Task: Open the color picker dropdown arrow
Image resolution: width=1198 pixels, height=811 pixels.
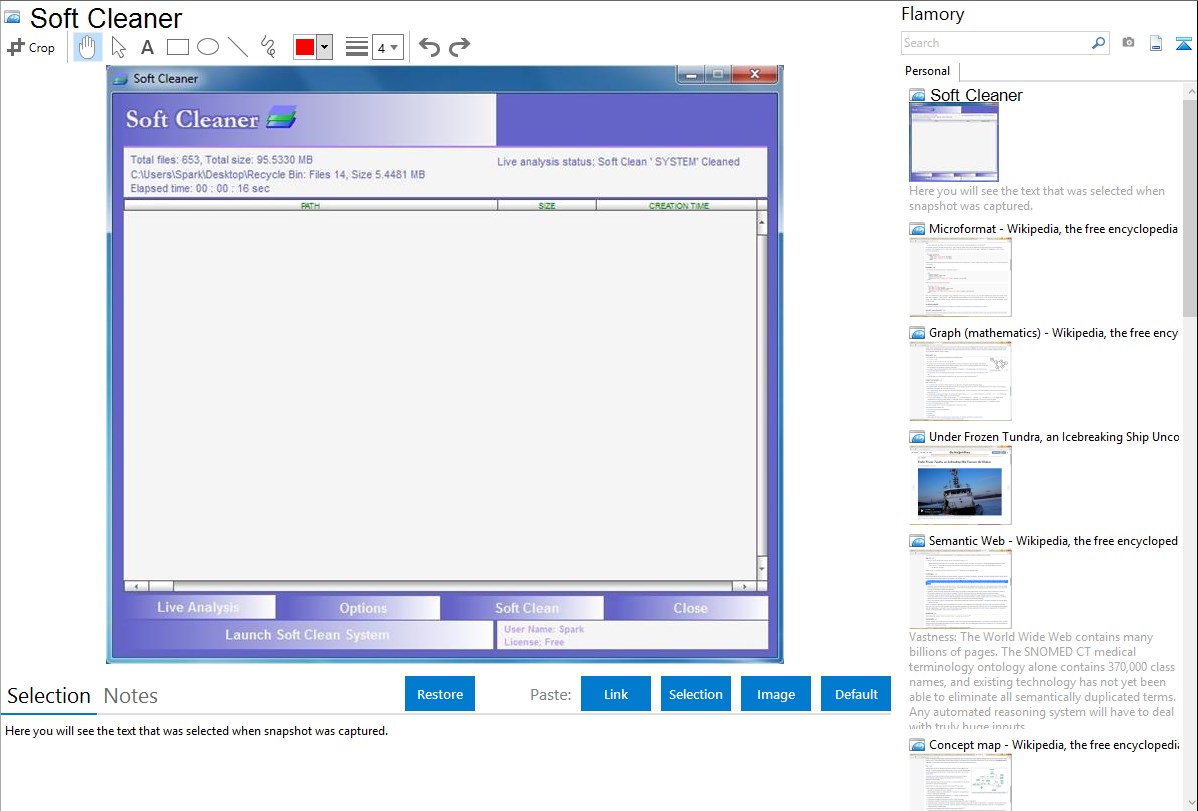Action: click(x=324, y=47)
